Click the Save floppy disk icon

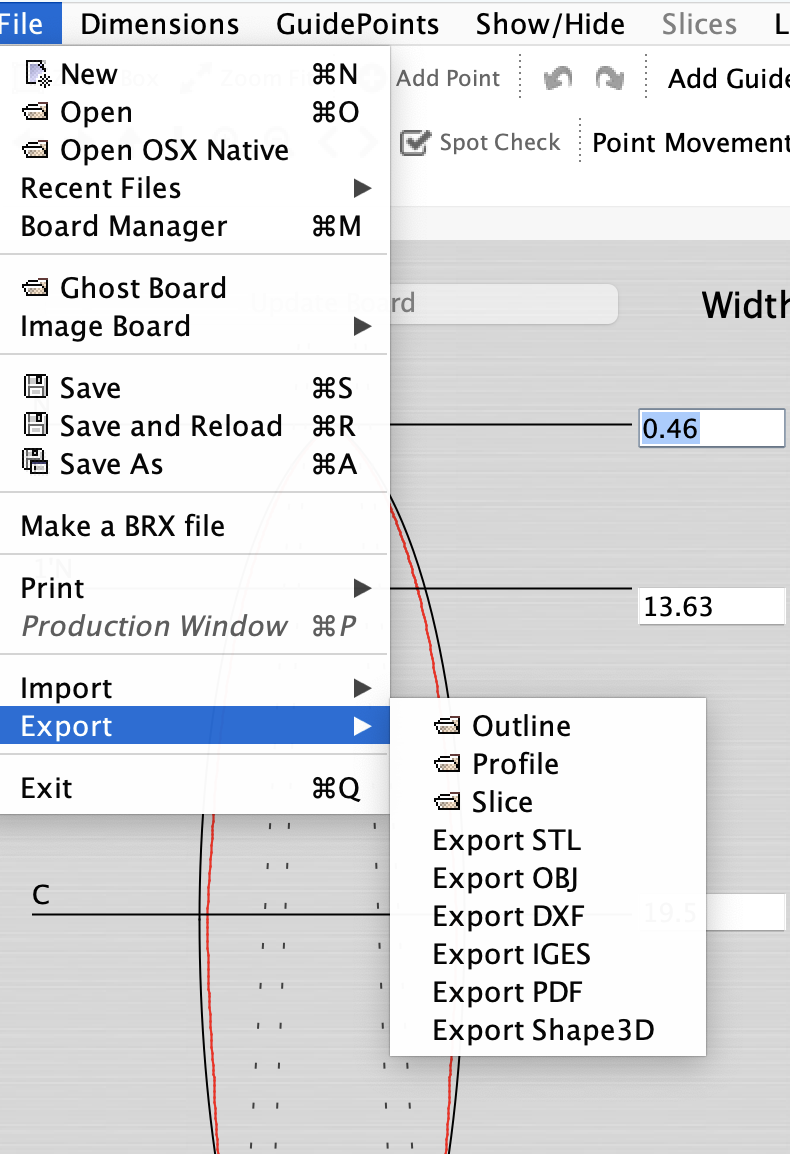(x=36, y=388)
